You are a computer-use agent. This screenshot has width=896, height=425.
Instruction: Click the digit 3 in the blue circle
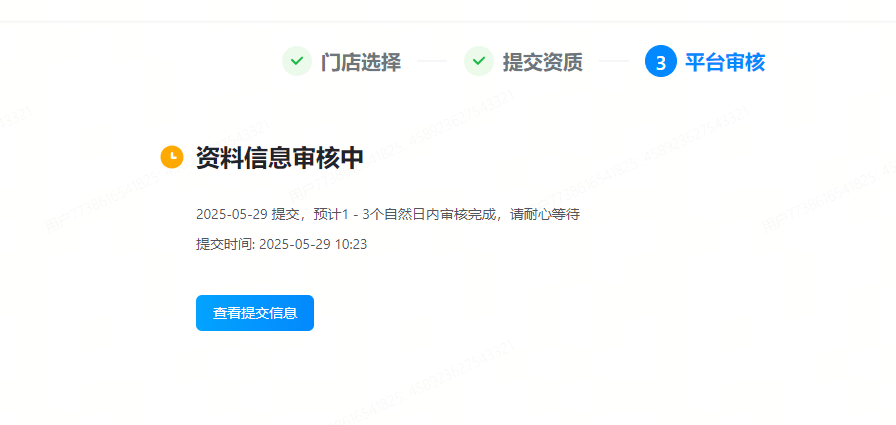click(661, 62)
